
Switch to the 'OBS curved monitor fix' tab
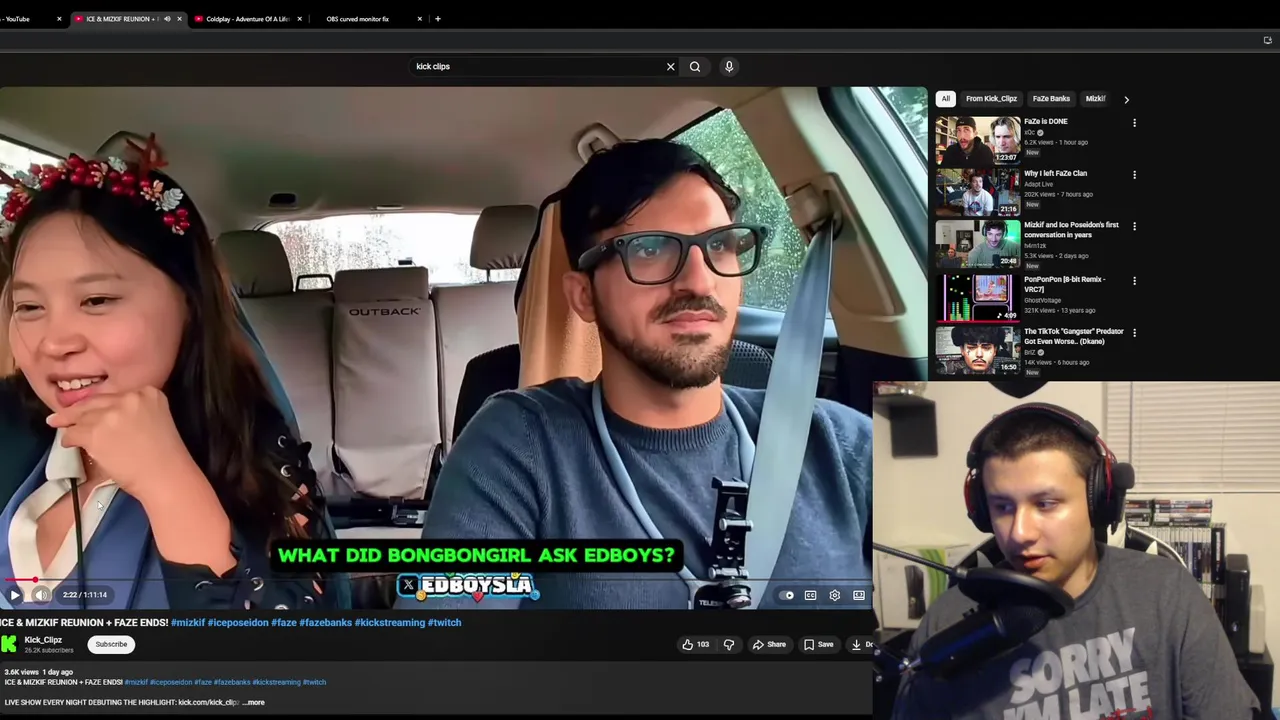(357, 19)
